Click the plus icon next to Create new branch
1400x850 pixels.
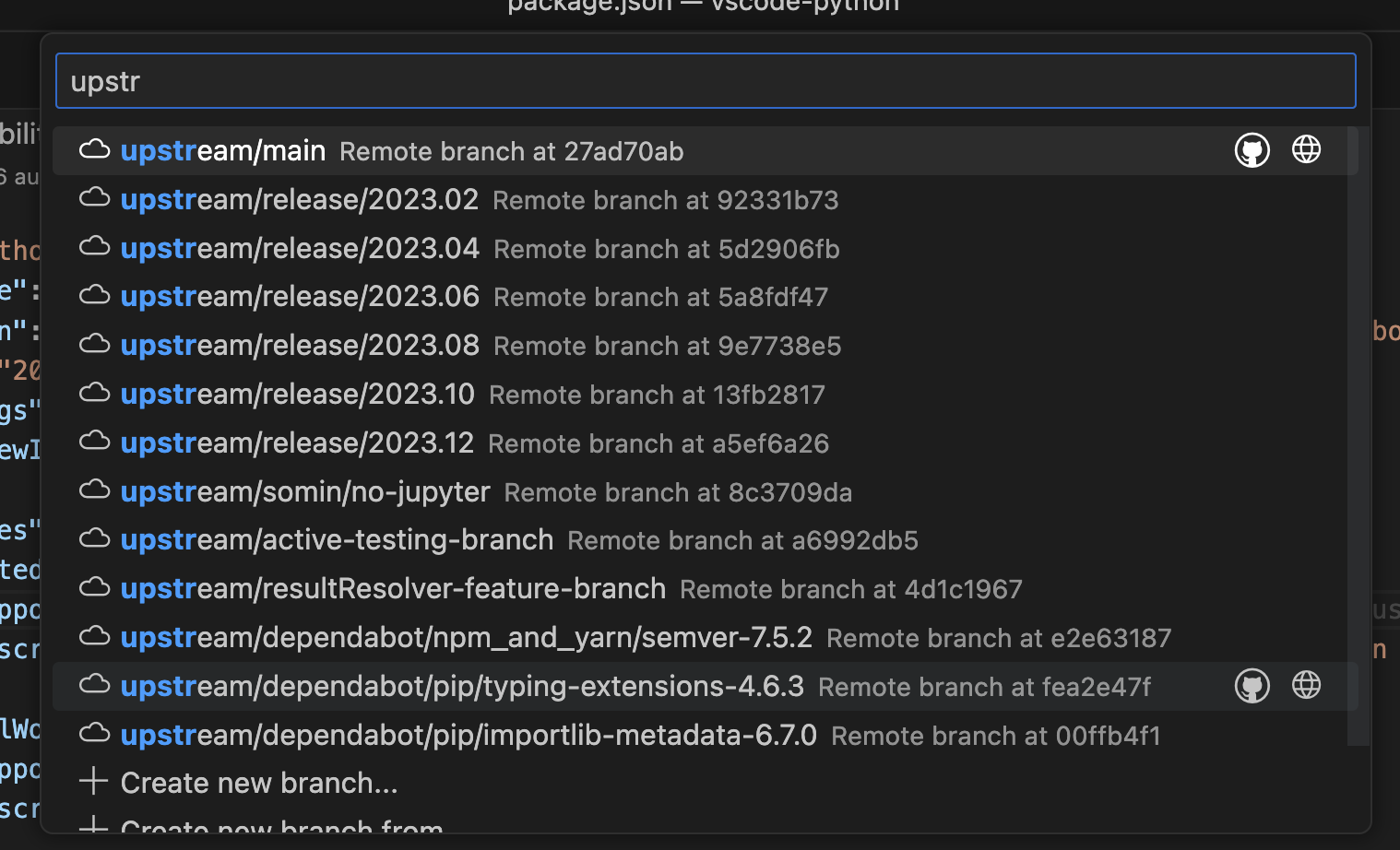coord(93,781)
